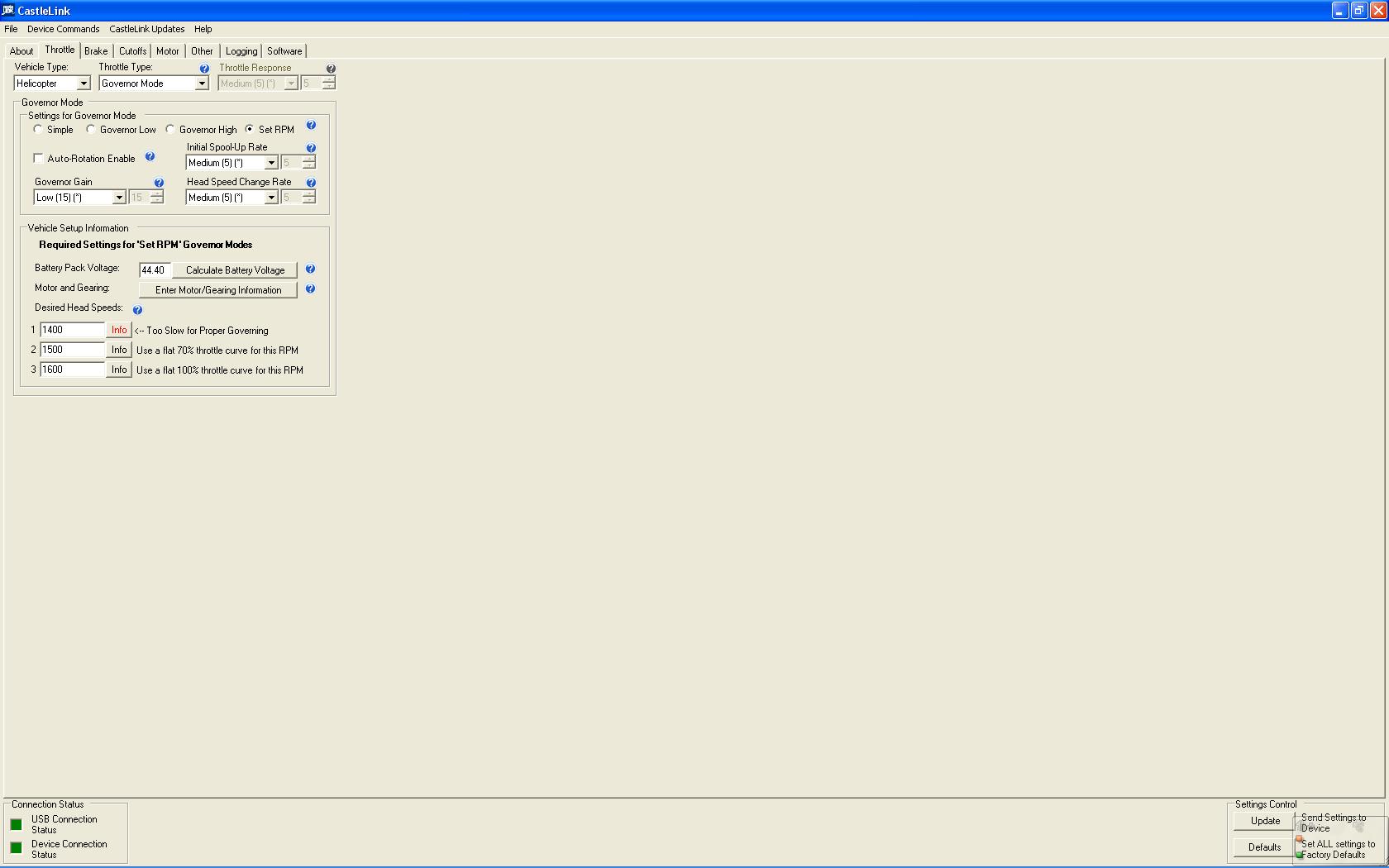Open help icon for Throttle Type

pos(204,69)
